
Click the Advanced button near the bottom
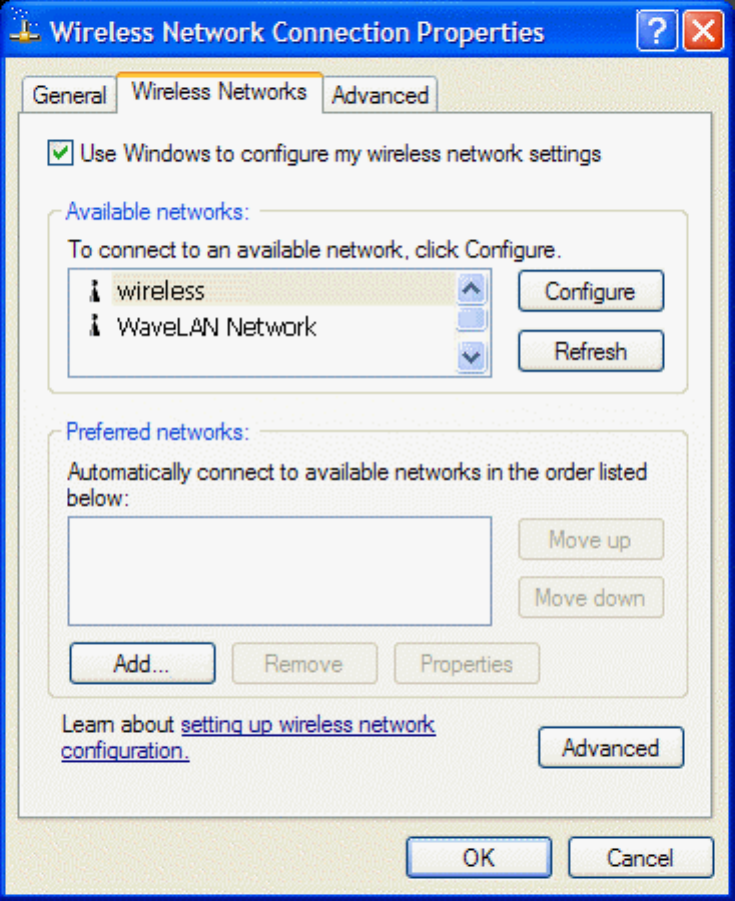click(x=611, y=748)
